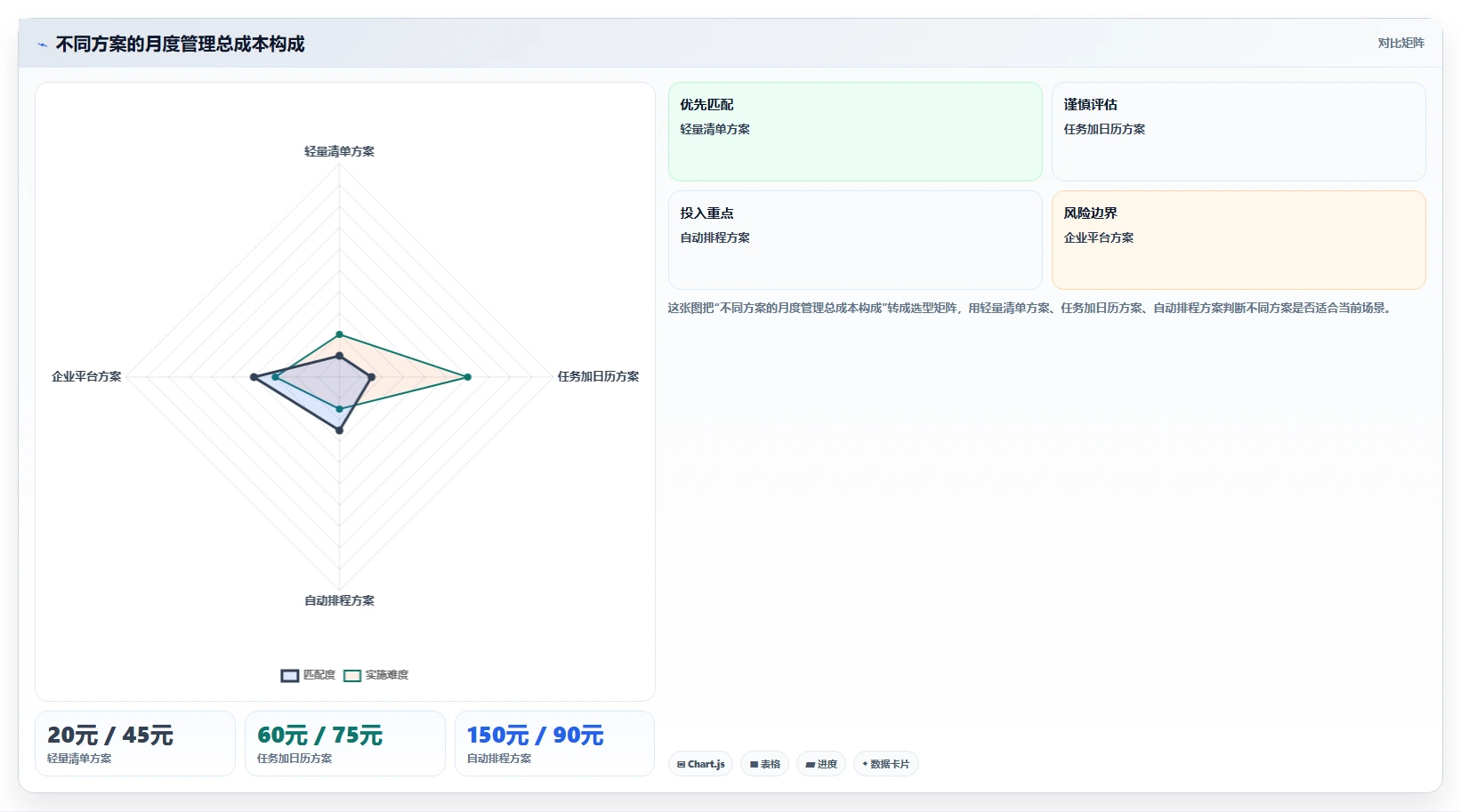
Task: Select the 自动排程方案 radar axis label
Action: (x=339, y=600)
